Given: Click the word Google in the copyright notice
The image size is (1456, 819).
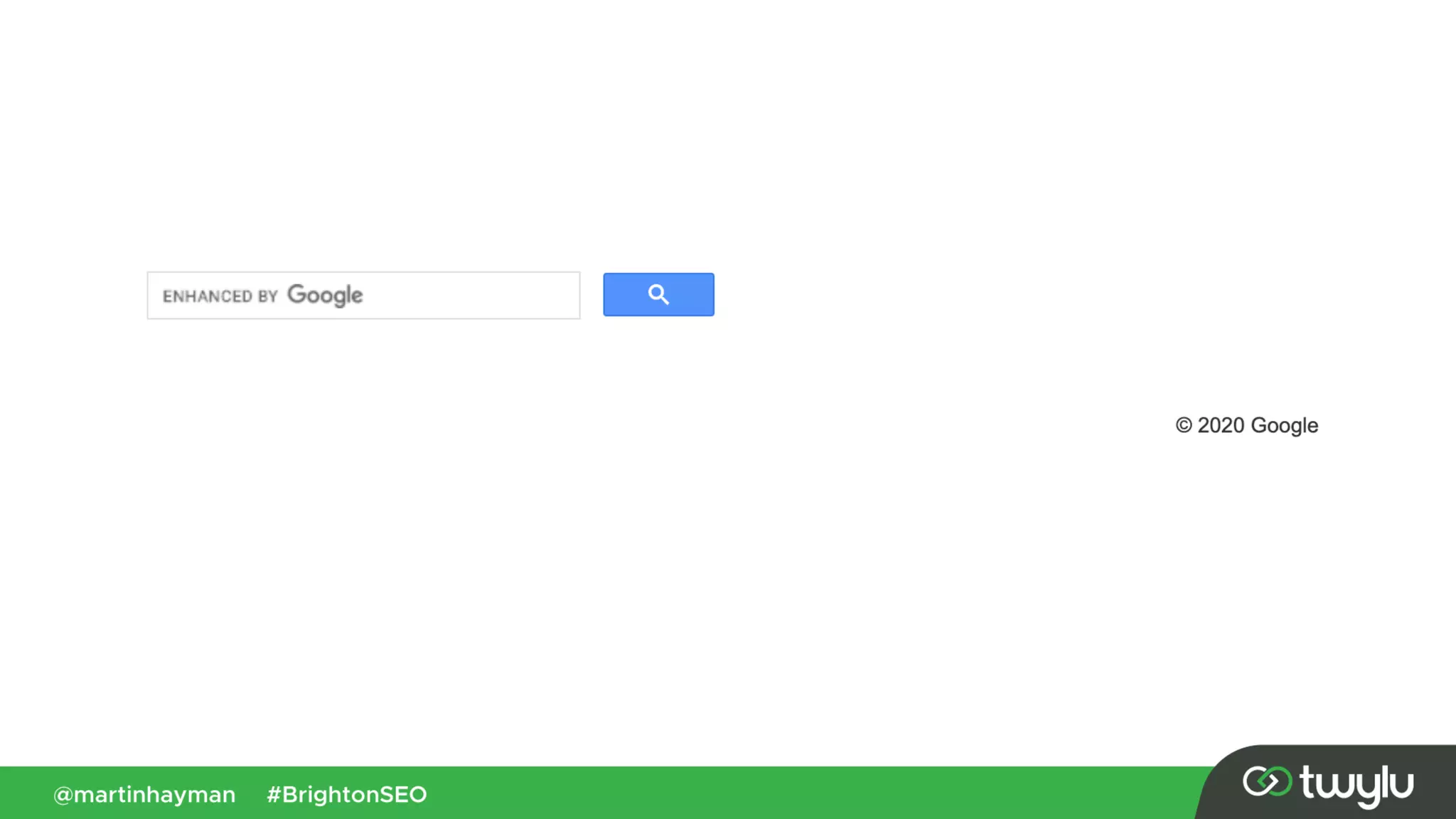Looking at the screenshot, I should [x=1285, y=425].
